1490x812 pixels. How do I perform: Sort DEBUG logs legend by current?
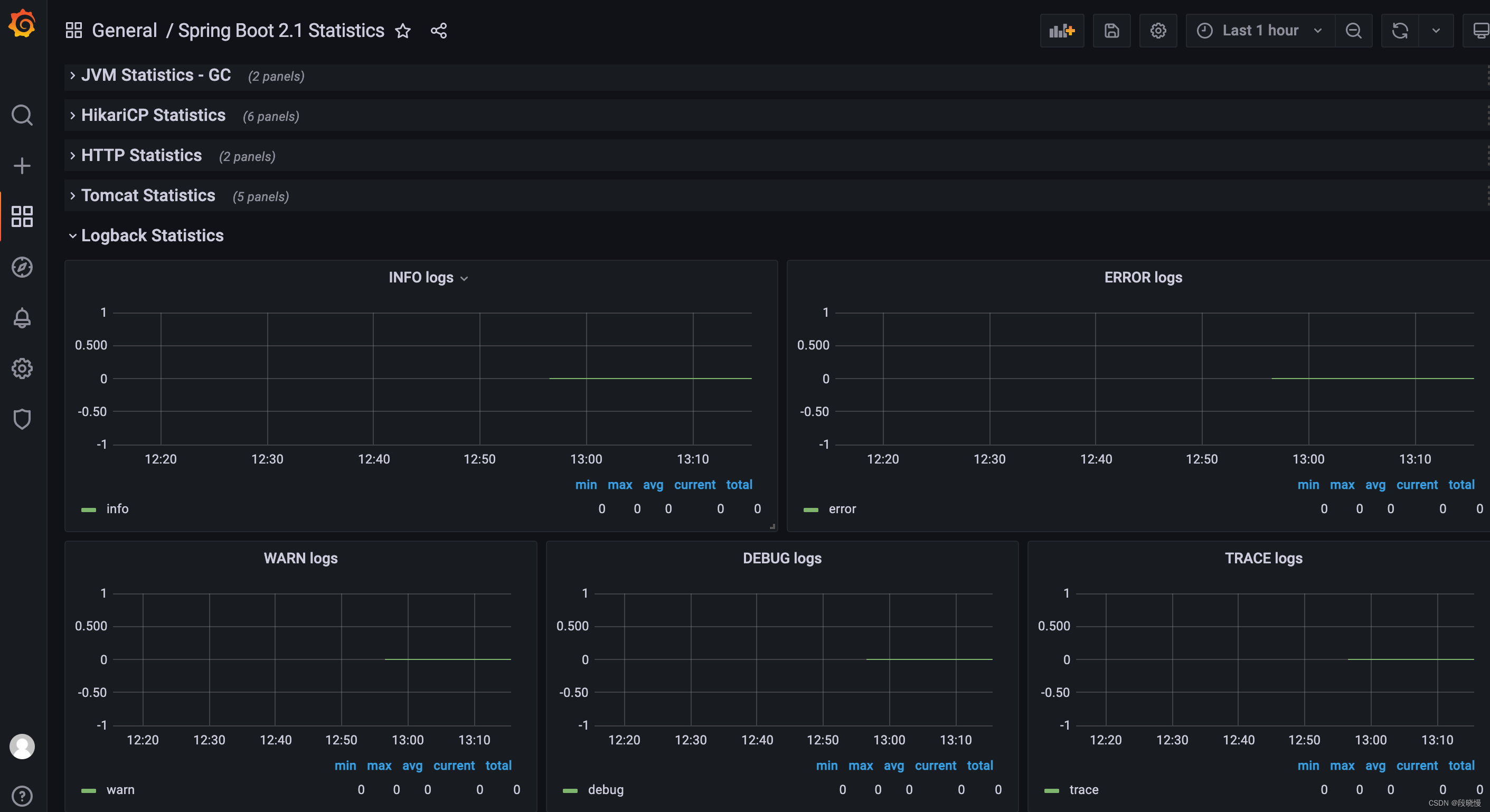tap(935, 765)
